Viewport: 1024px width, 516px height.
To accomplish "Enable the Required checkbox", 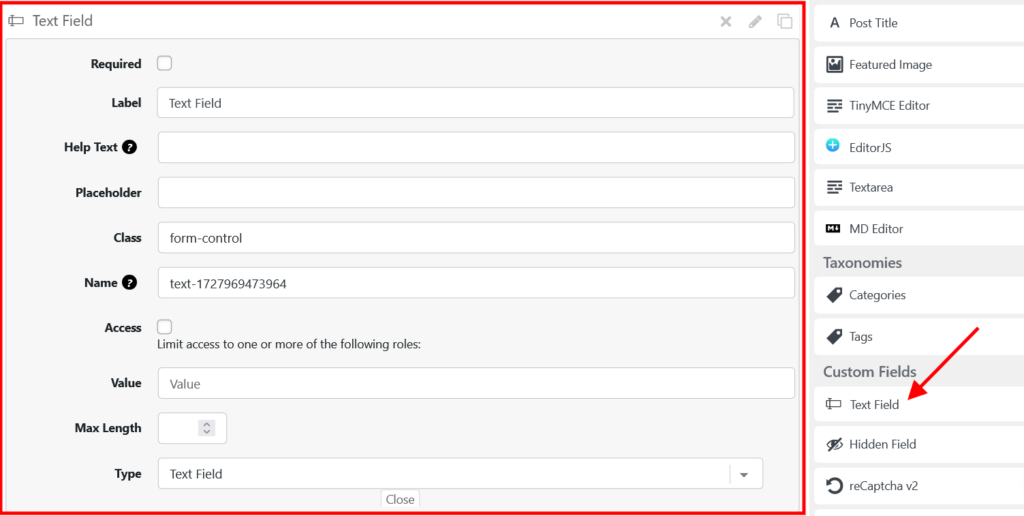I will click(x=165, y=63).
